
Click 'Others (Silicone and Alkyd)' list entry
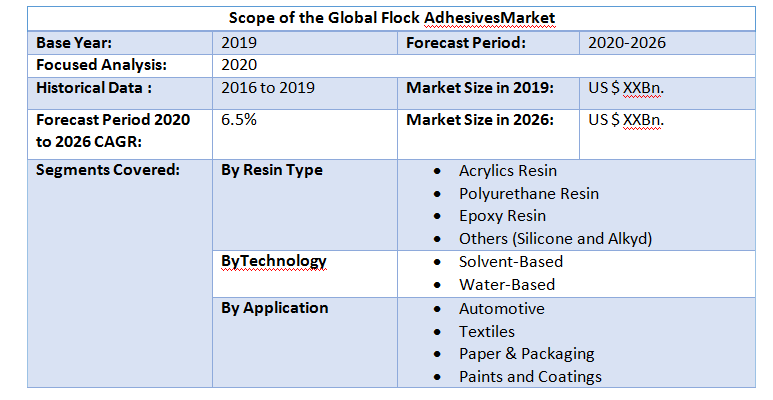coord(555,239)
